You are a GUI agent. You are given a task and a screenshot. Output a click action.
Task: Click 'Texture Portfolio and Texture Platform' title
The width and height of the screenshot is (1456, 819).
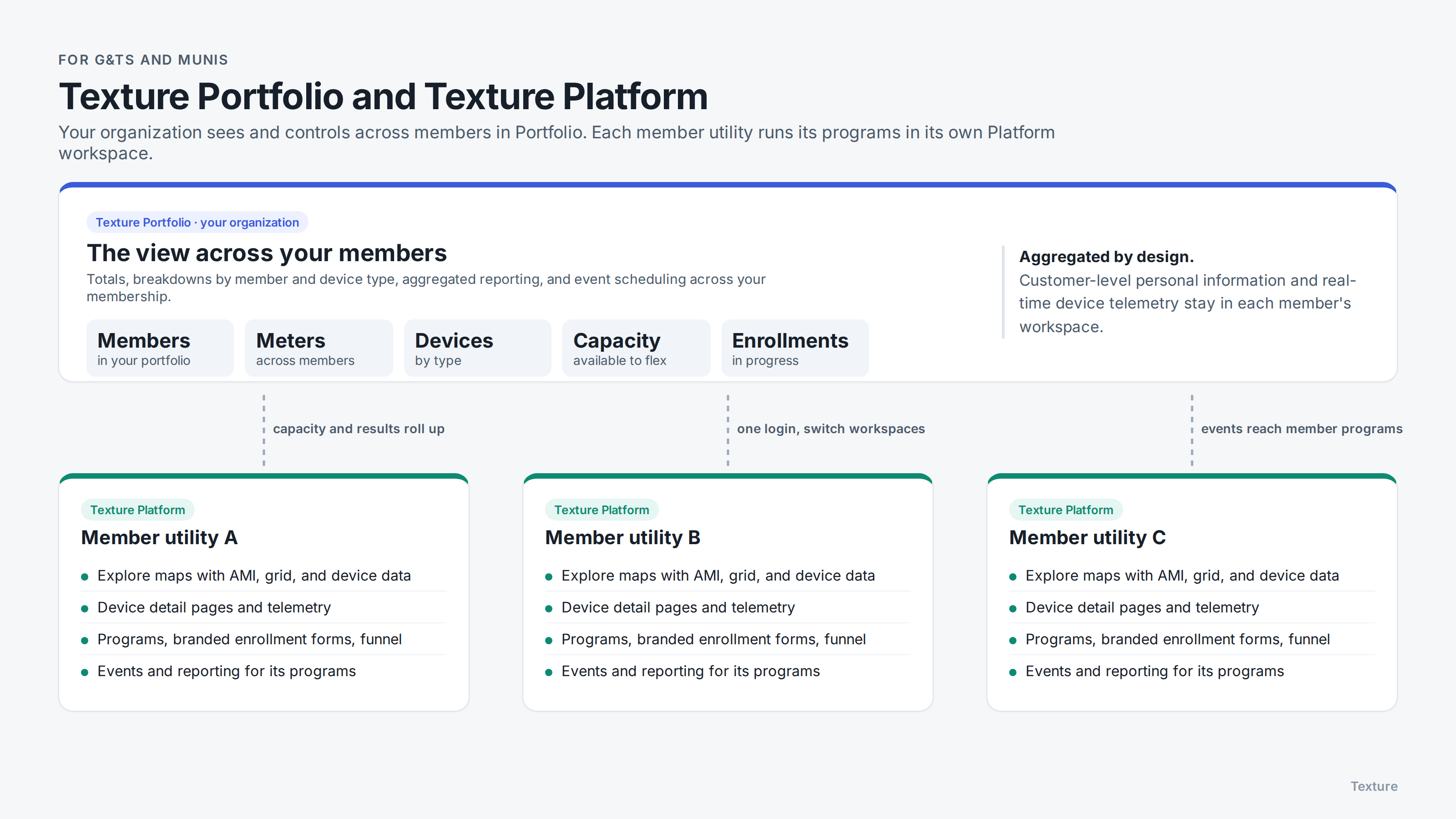(x=383, y=96)
